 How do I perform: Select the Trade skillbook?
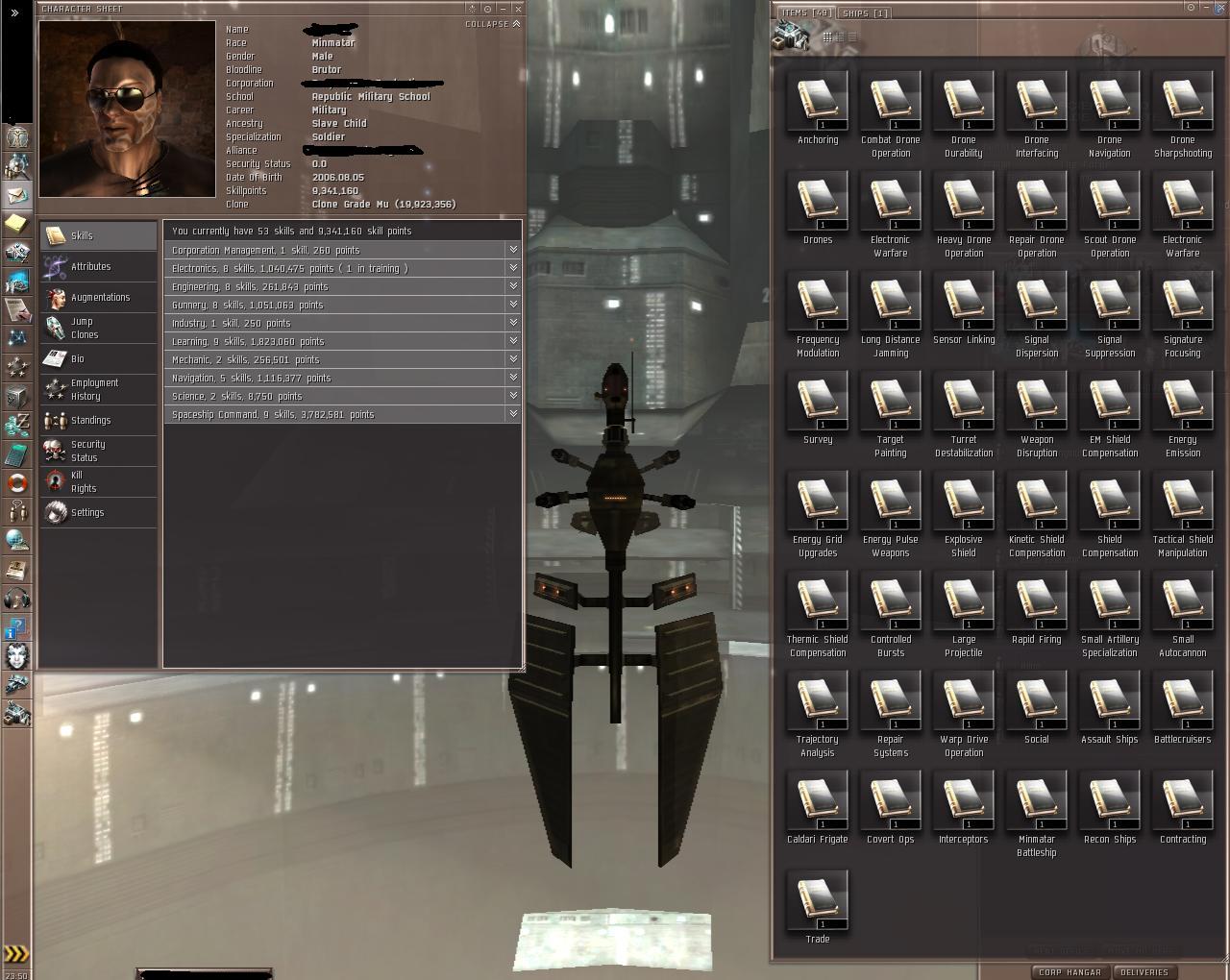[818, 908]
